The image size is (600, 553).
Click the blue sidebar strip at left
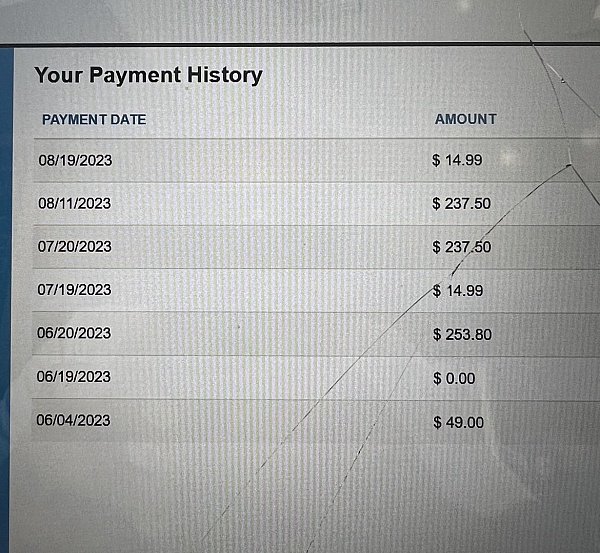click(6, 299)
